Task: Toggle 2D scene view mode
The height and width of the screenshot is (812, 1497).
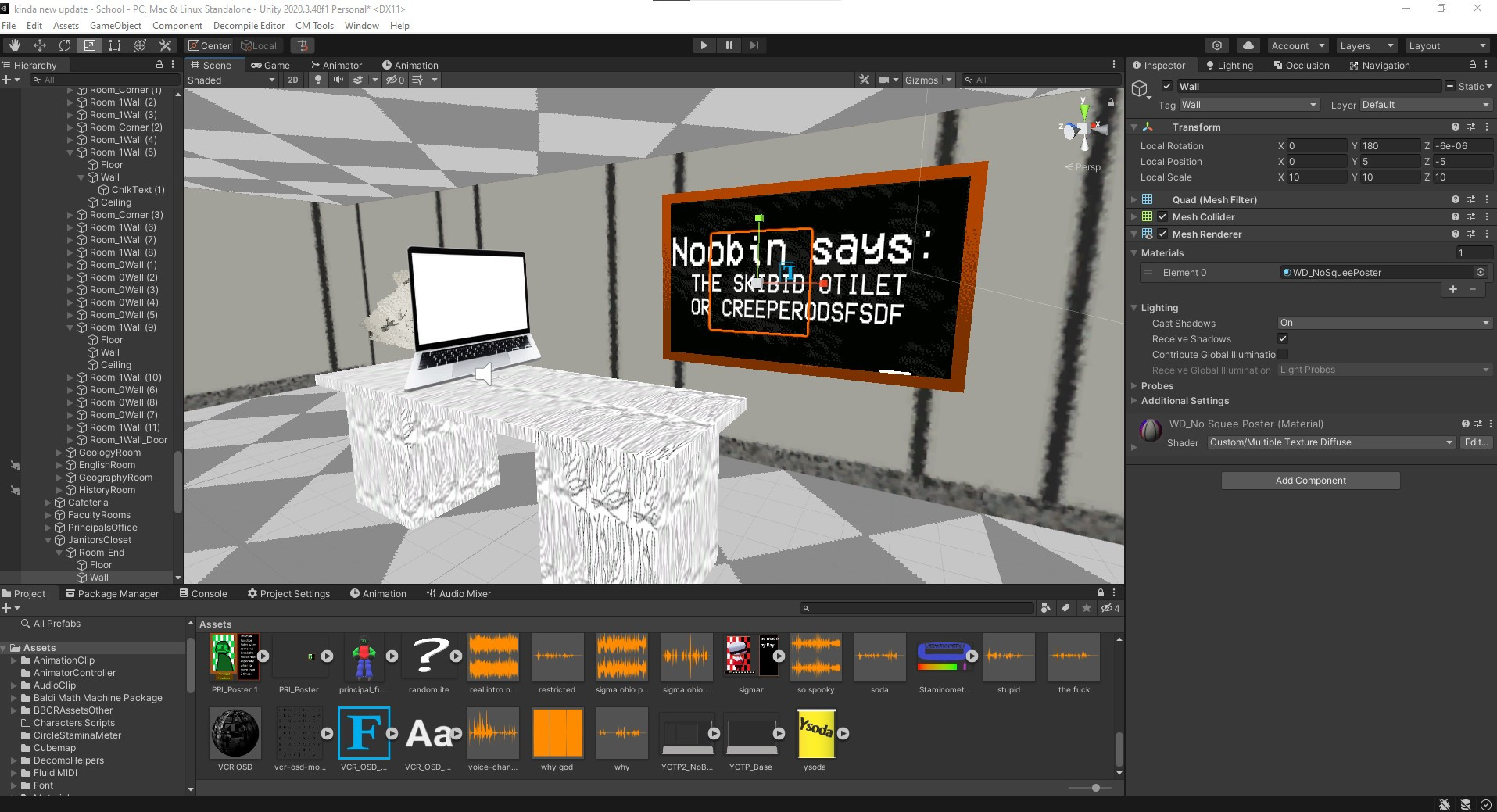Action: click(x=293, y=80)
